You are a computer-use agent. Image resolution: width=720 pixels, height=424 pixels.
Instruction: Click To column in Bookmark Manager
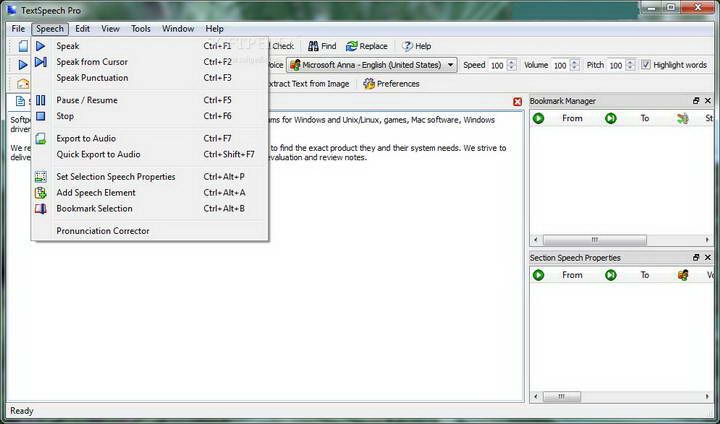coord(645,119)
